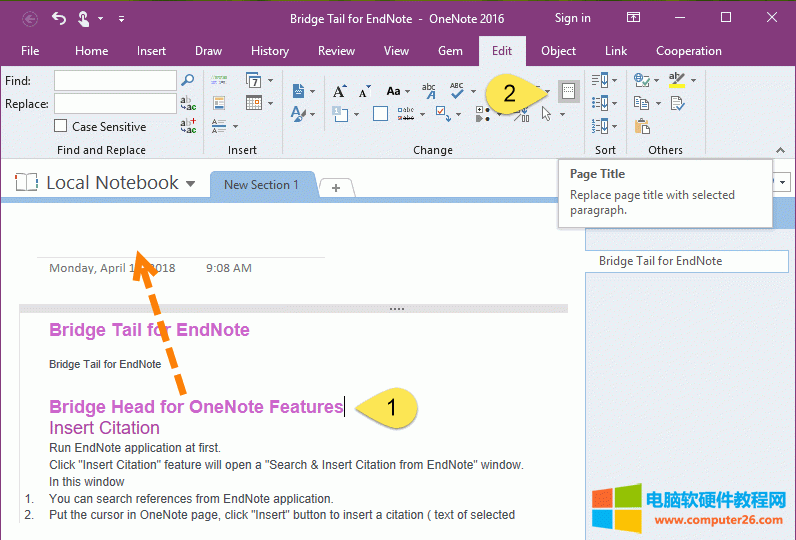
Task: Click the Page Title ribbon icon
Action: tap(568, 91)
